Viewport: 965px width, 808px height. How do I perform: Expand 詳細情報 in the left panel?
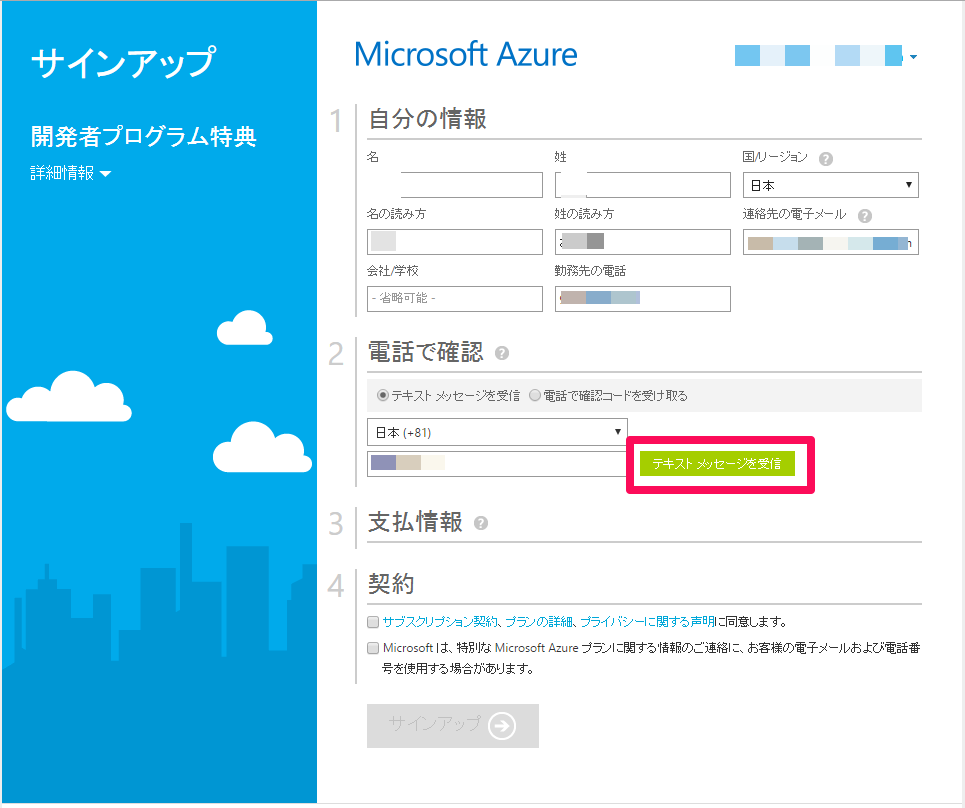[x=71, y=173]
